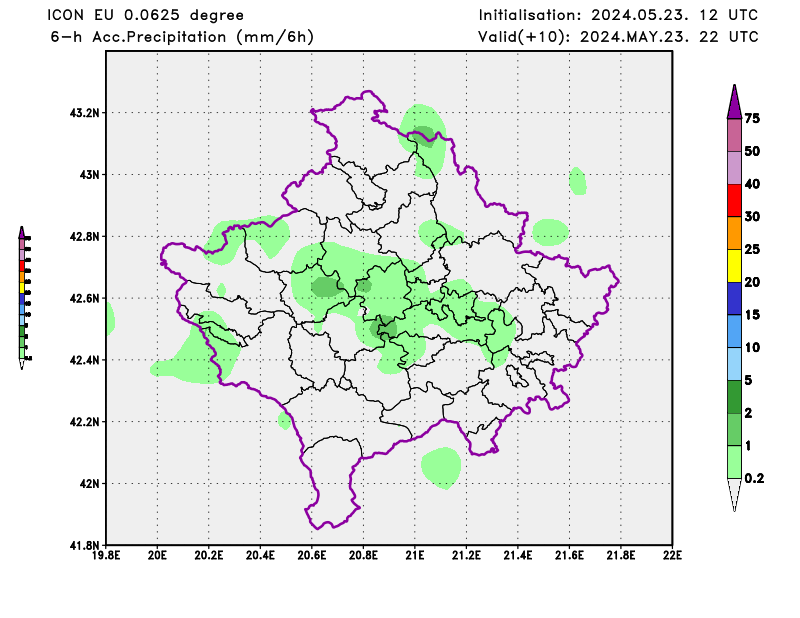
Task: Click the '20.8E' longitude label
Action: pyautogui.click(x=363, y=555)
